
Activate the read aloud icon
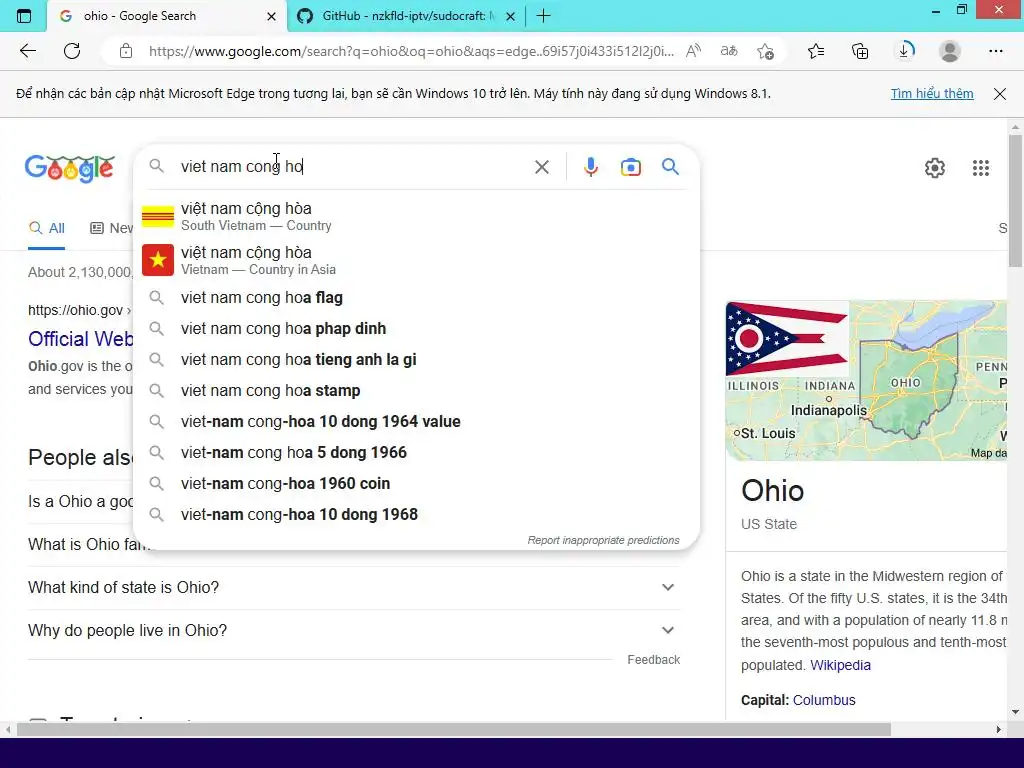point(694,51)
